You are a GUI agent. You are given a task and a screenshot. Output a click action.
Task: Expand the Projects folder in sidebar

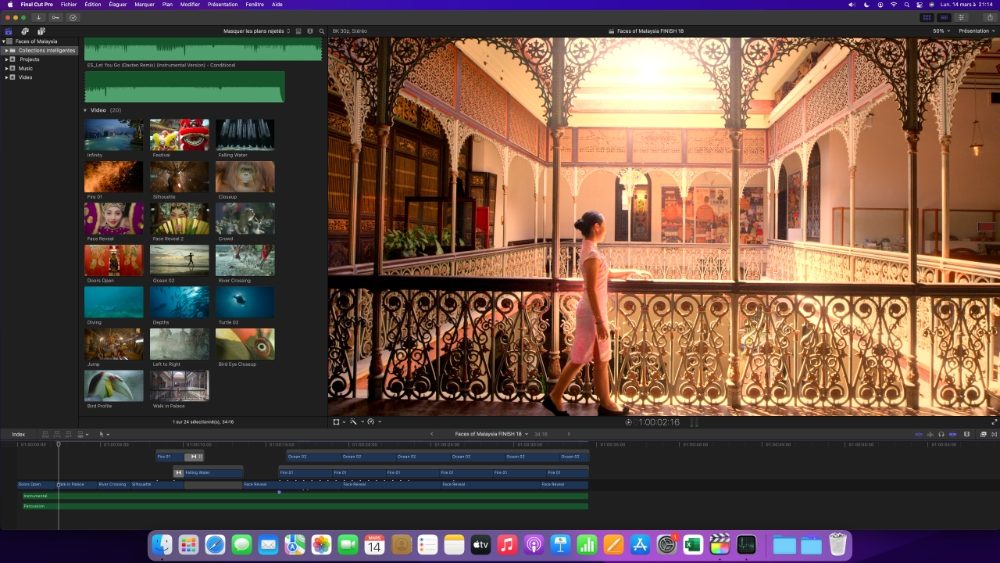pos(7,59)
